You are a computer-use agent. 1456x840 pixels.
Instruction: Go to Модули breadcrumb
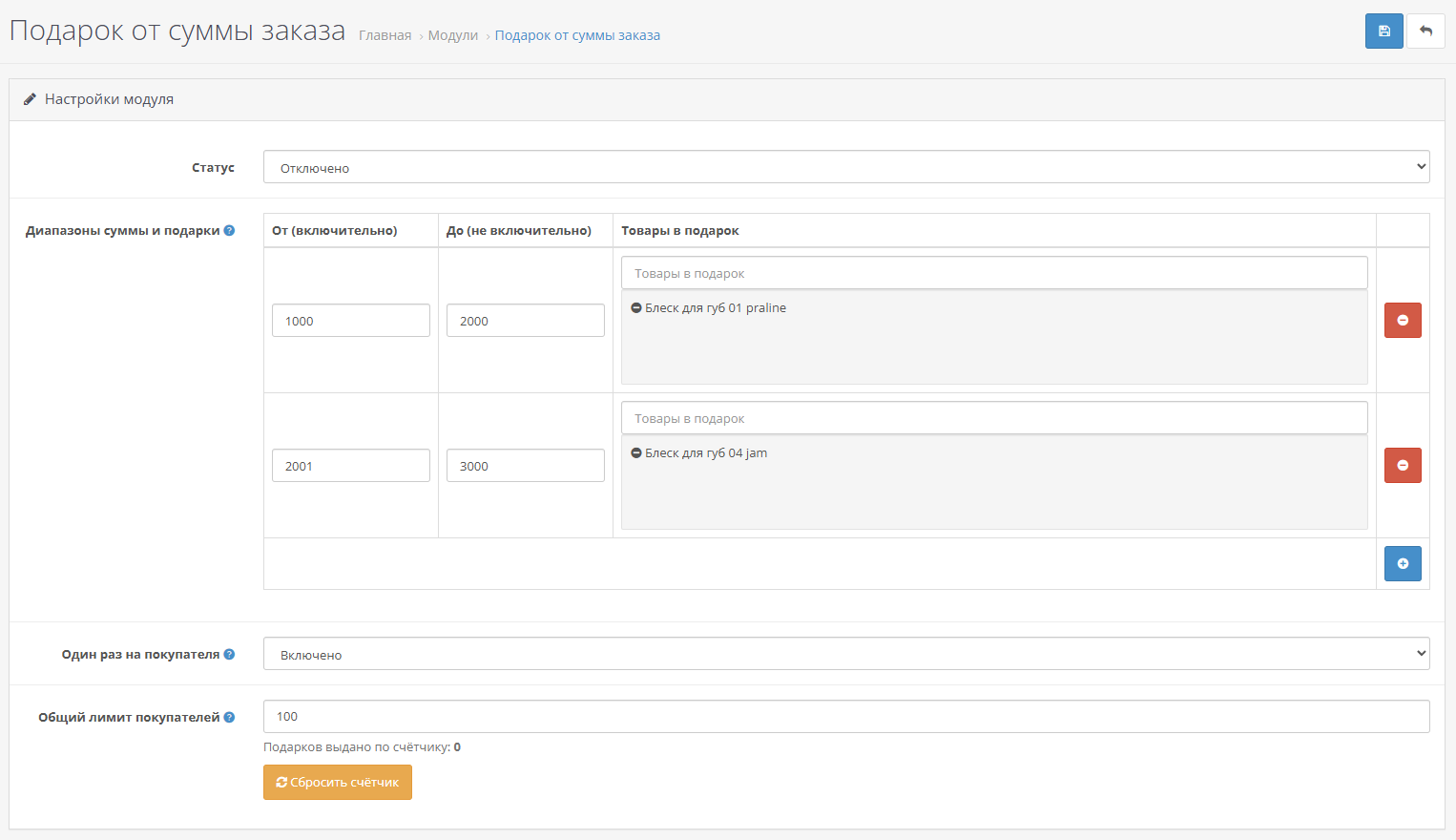[452, 35]
